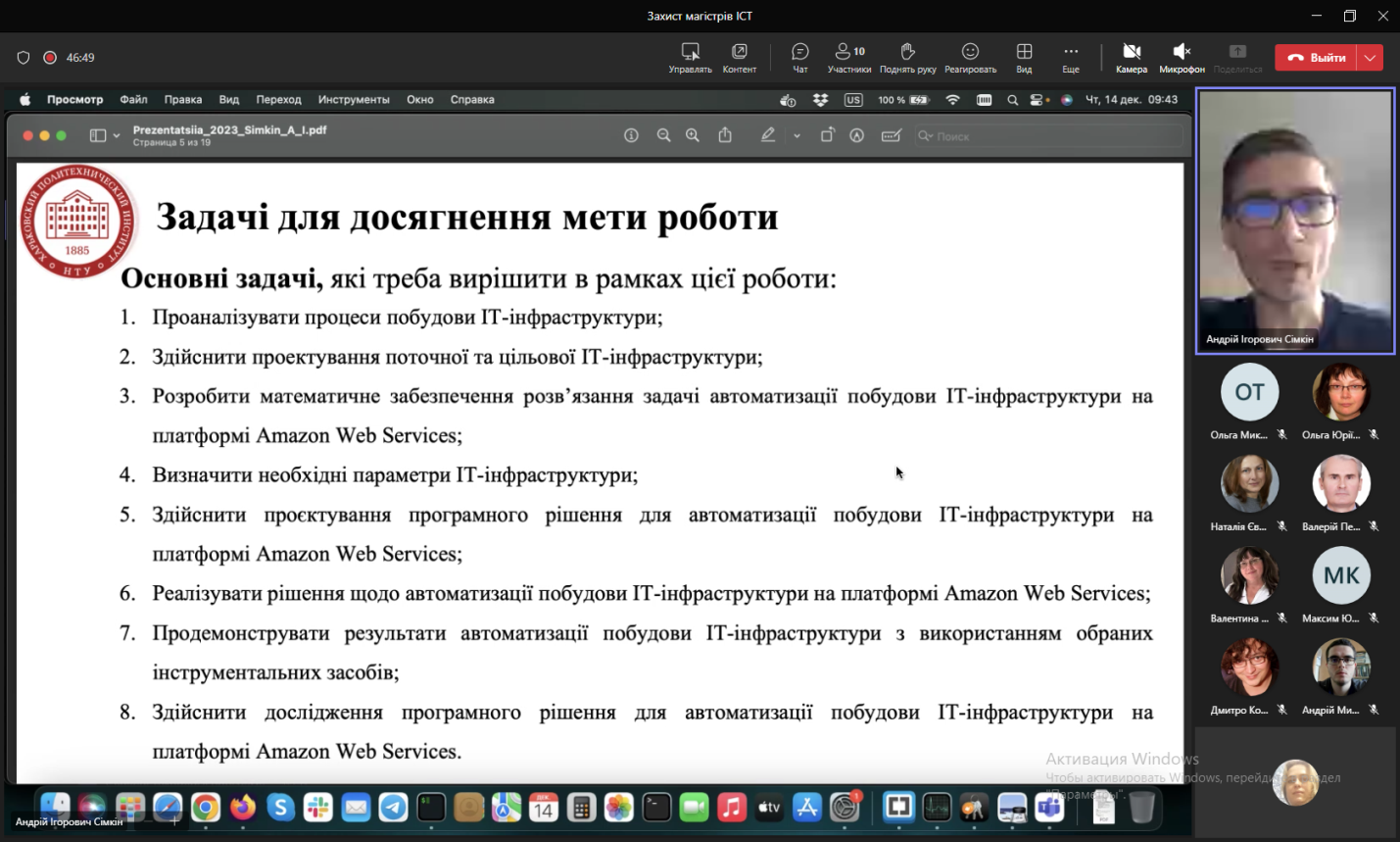This screenshot has height=842, width=1400.
Task: Expand the arrow next to Leave button
Action: (1371, 58)
